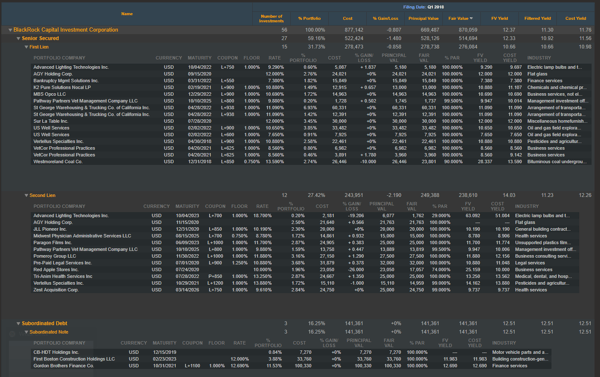Click Electric lamp bulbs industry in First Lien
Viewport: 600px width, 377px height.
[554, 67]
